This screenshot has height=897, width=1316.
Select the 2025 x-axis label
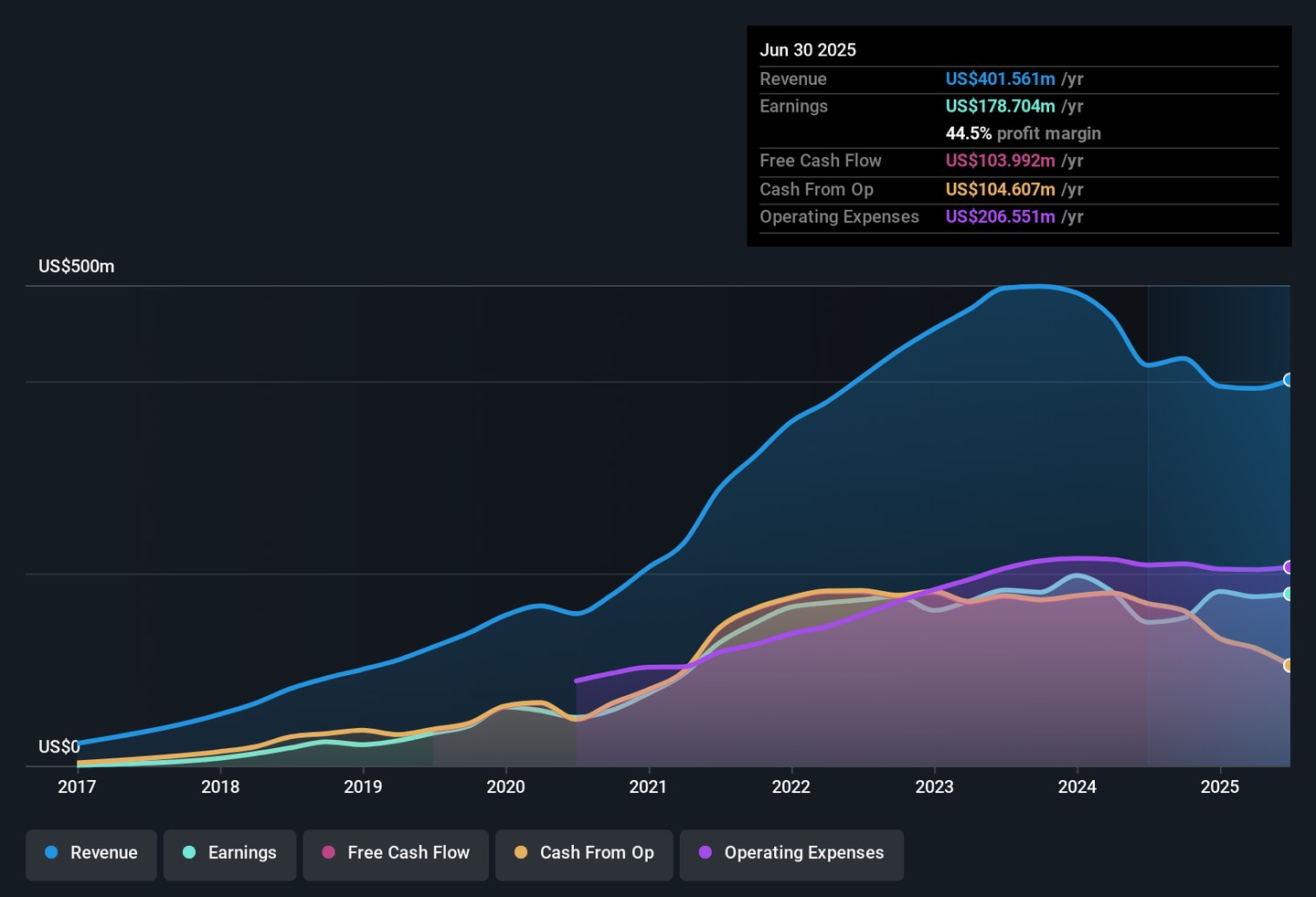click(1219, 786)
